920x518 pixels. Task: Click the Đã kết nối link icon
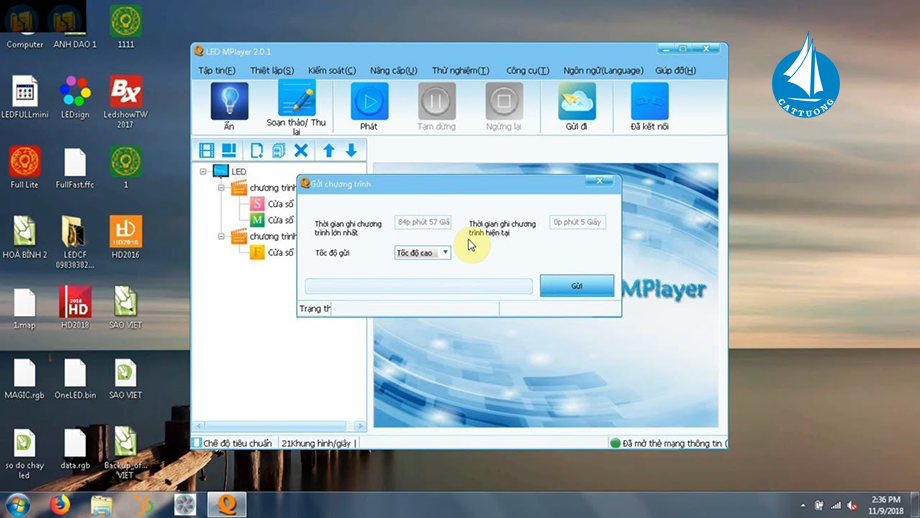tap(650, 101)
